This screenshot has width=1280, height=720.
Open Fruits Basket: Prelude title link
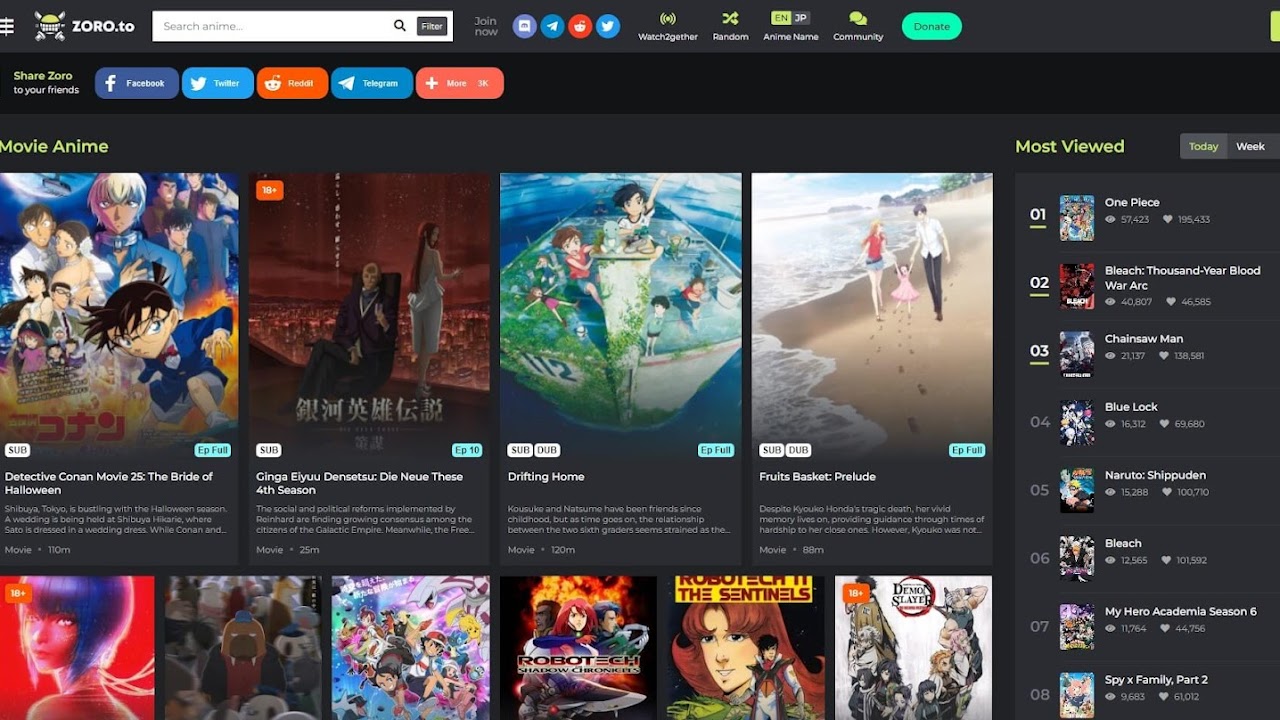[x=817, y=477]
